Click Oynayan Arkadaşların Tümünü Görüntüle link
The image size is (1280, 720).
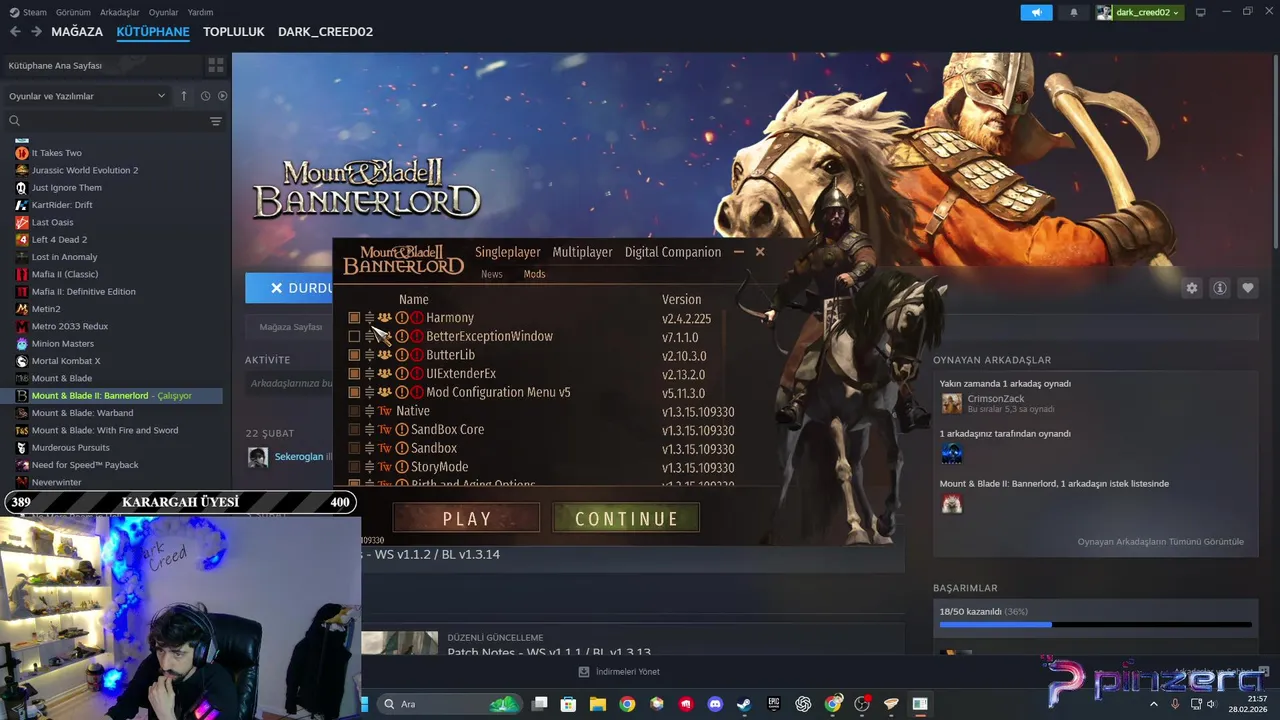1161,542
